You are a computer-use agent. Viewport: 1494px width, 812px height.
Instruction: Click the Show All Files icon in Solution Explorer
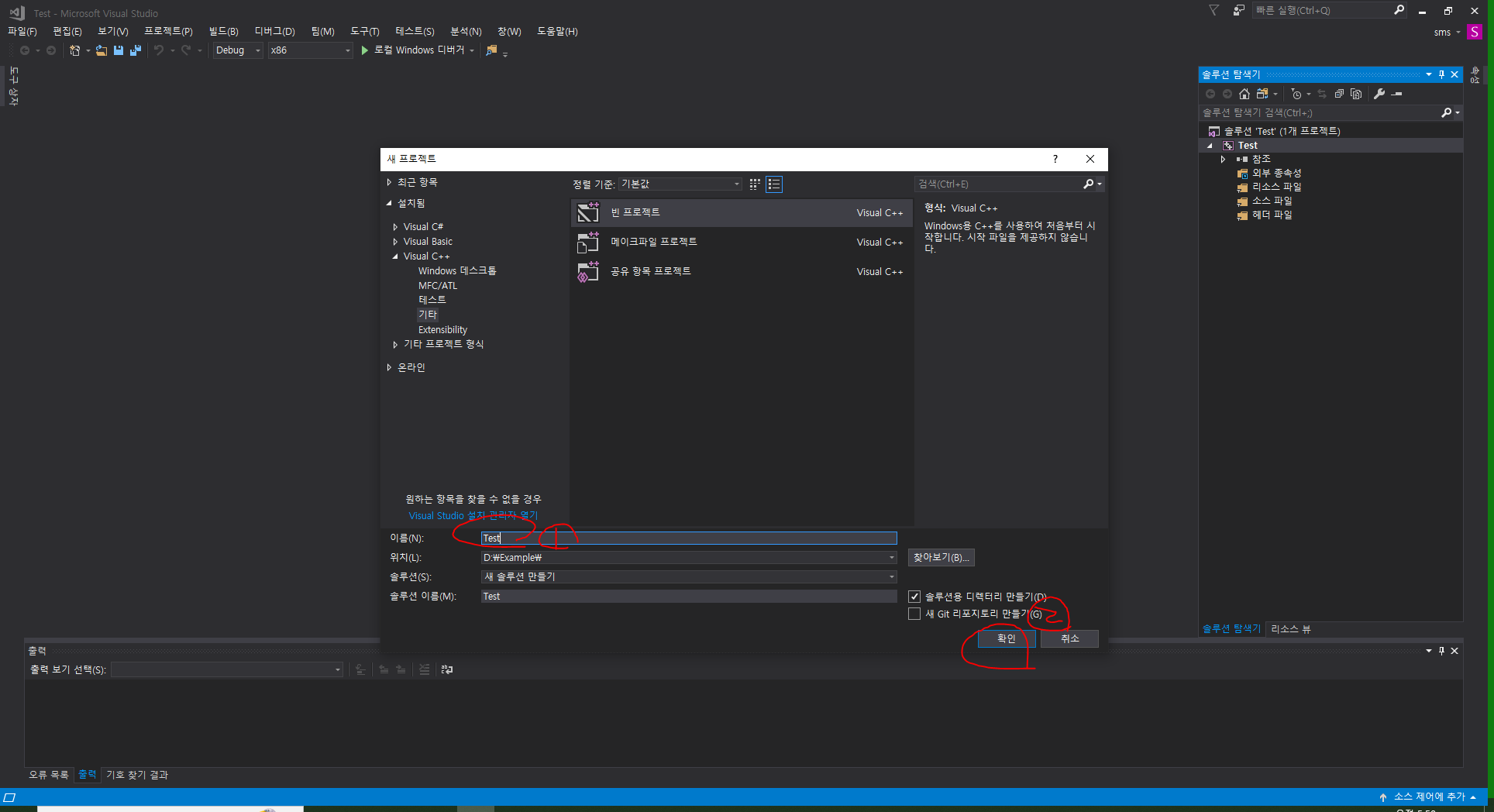(1356, 94)
